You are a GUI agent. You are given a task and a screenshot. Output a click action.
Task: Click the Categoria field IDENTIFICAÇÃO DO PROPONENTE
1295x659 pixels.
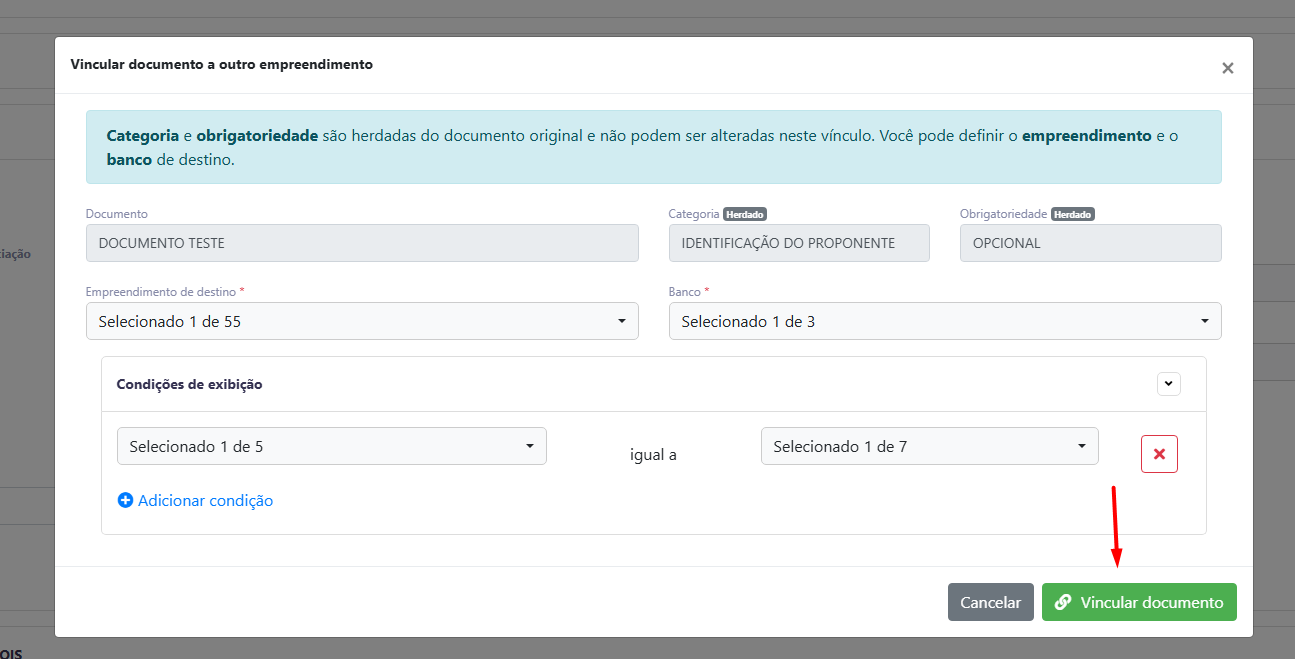pos(799,243)
